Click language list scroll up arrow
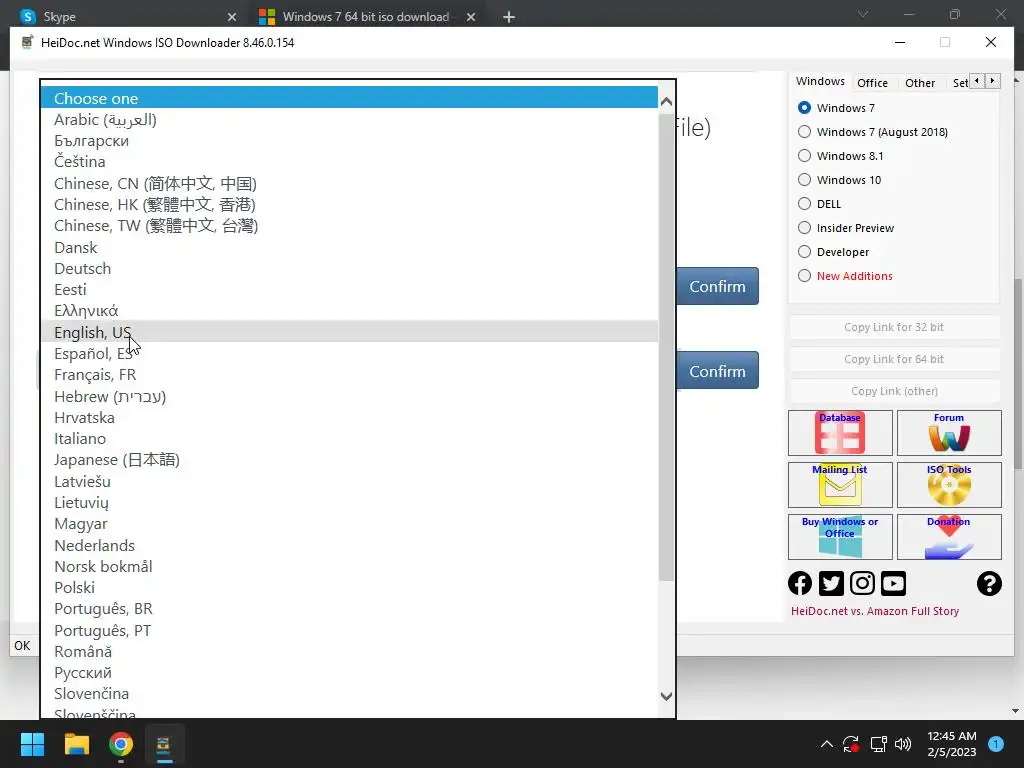This screenshot has height=768, width=1024. pyautogui.click(x=666, y=101)
